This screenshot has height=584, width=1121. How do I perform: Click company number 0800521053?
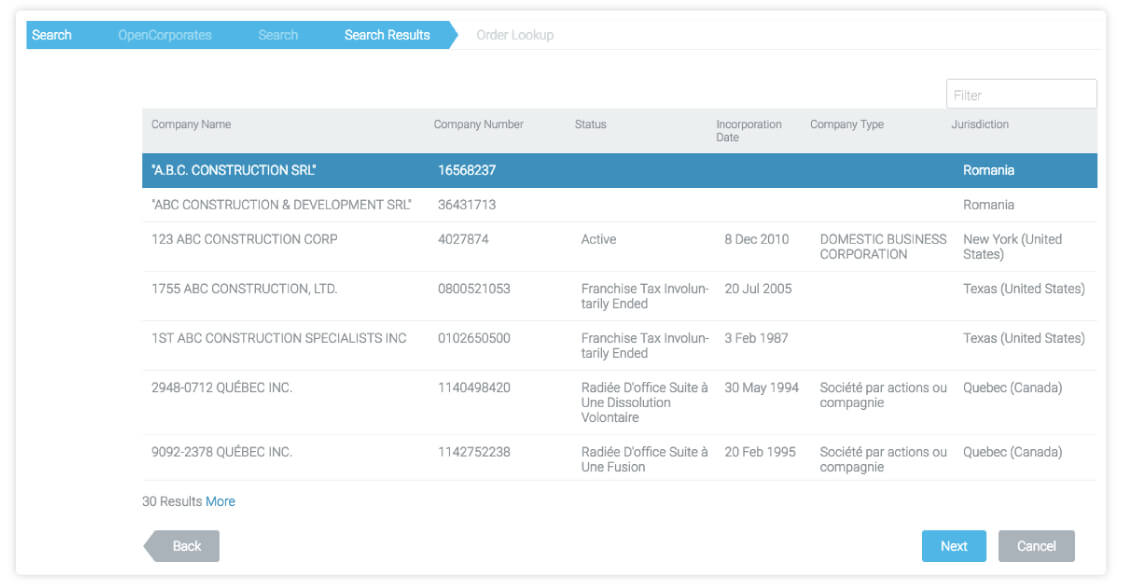pos(474,289)
